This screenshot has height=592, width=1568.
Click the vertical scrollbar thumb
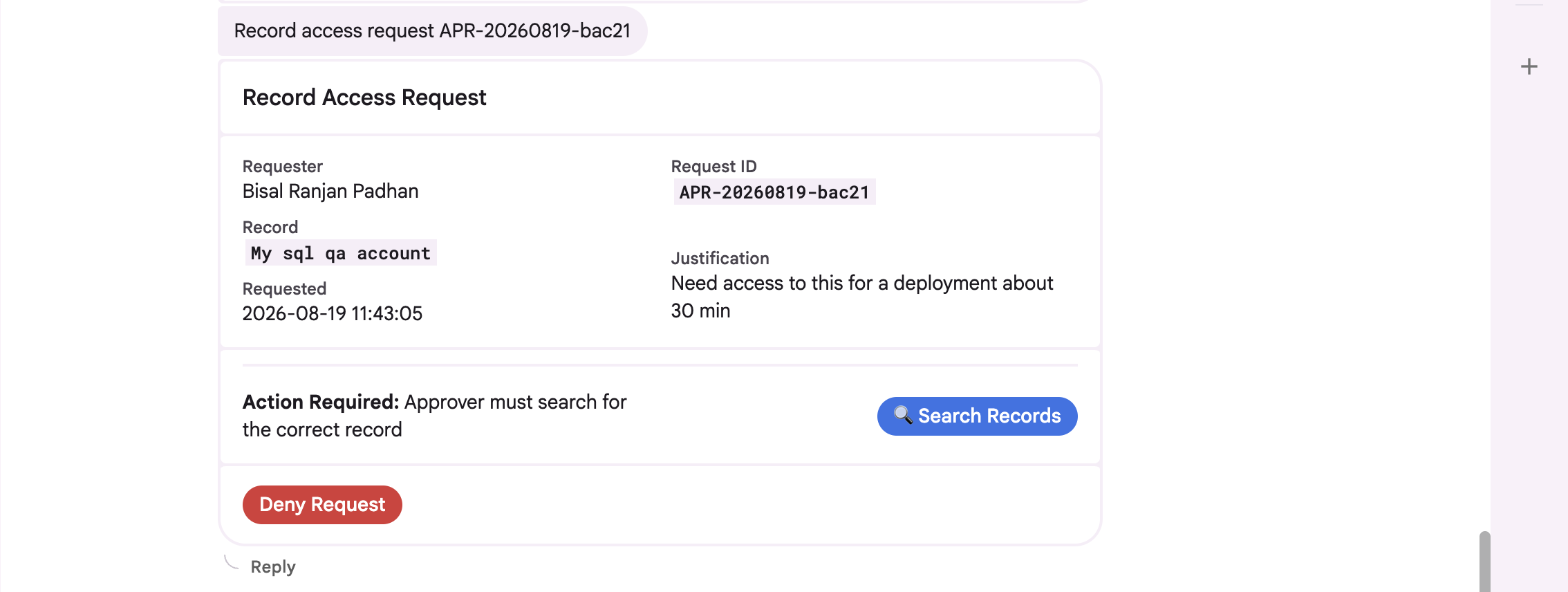(1484, 562)
